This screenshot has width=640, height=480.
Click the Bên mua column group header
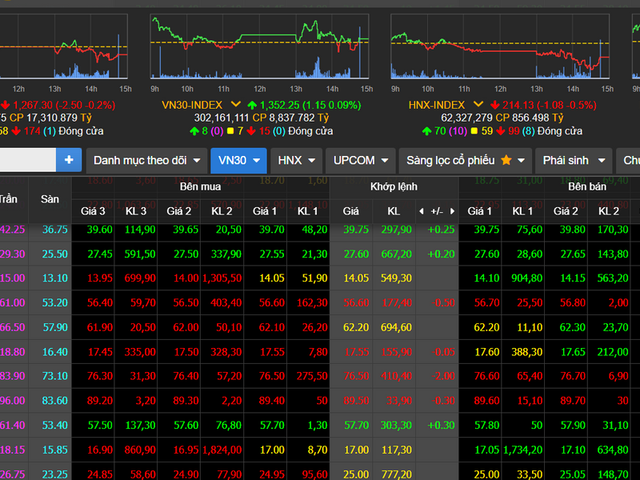coord(201,187)
